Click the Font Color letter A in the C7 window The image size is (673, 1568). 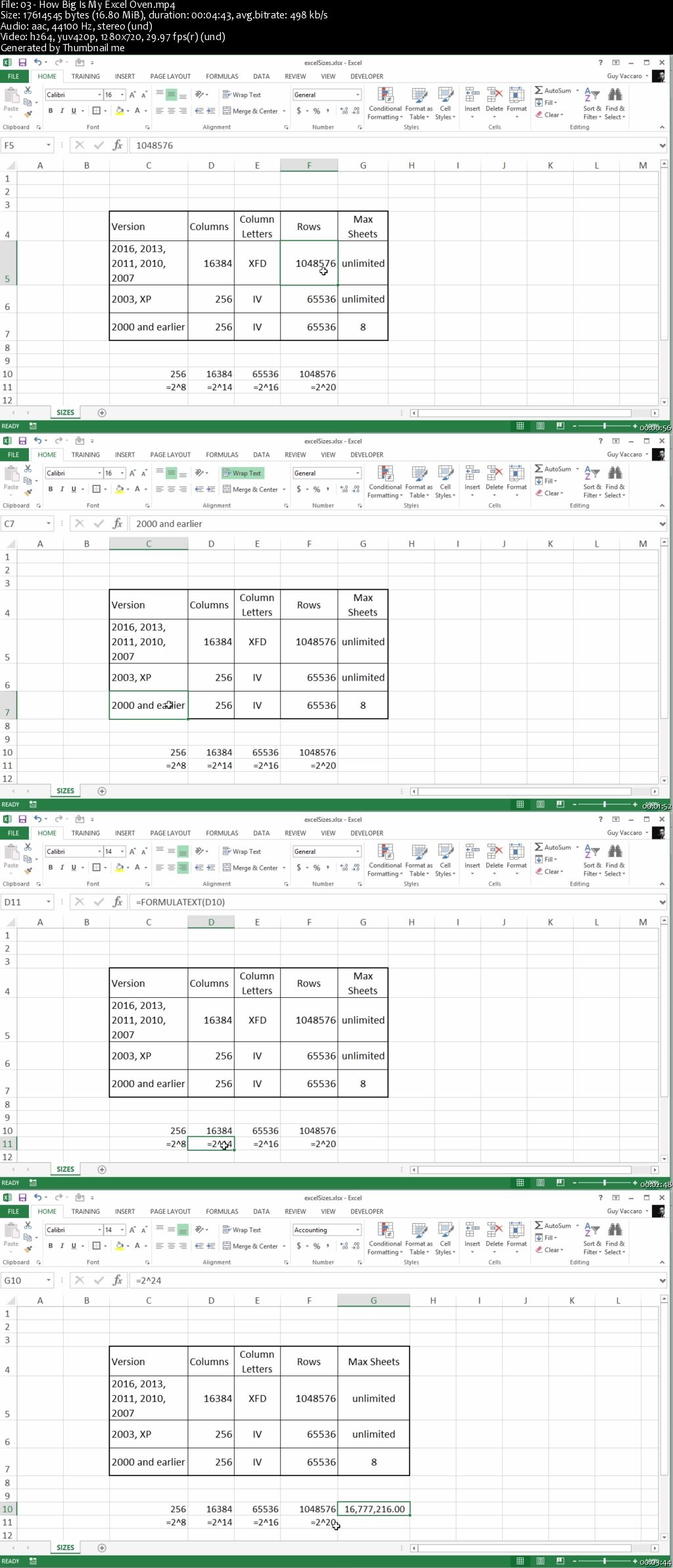coord(137,489)
